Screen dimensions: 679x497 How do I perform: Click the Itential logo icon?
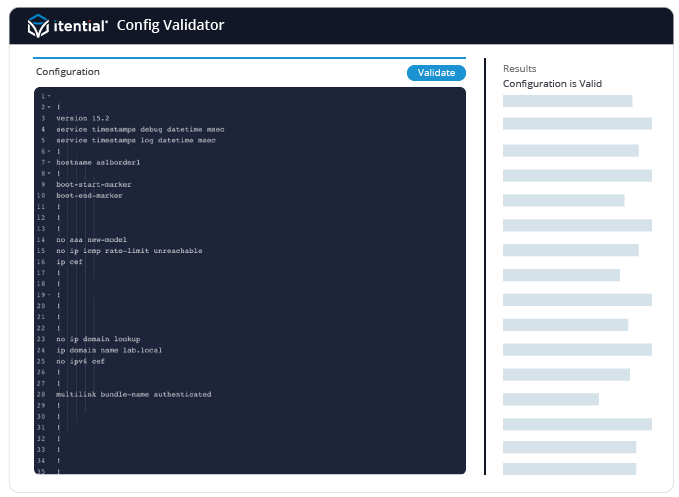[x=38, y=26]
